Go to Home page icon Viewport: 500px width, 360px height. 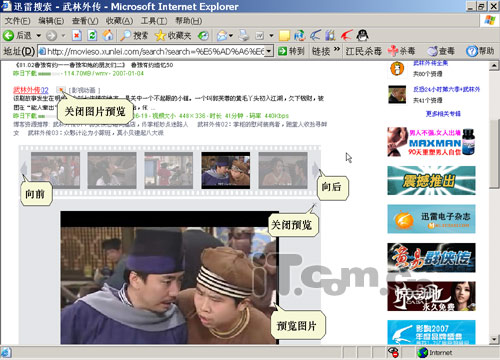(107, 35)
